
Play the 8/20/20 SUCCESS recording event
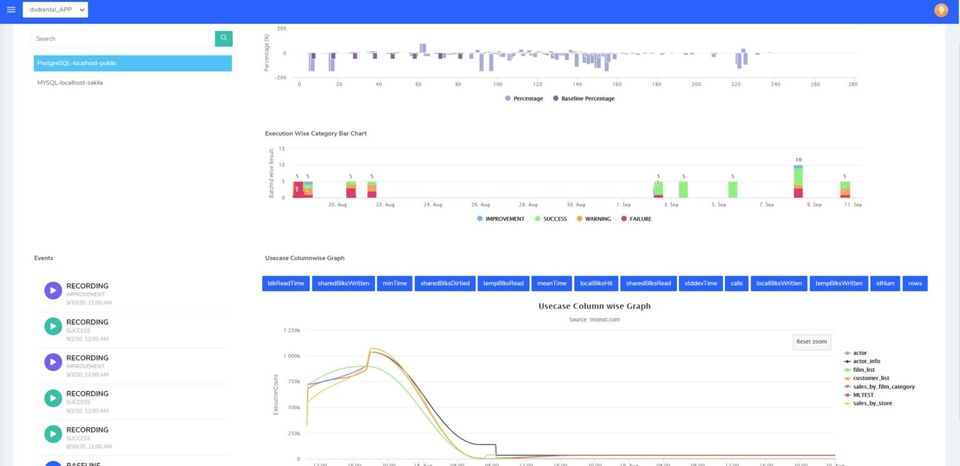tap(53, 434)
